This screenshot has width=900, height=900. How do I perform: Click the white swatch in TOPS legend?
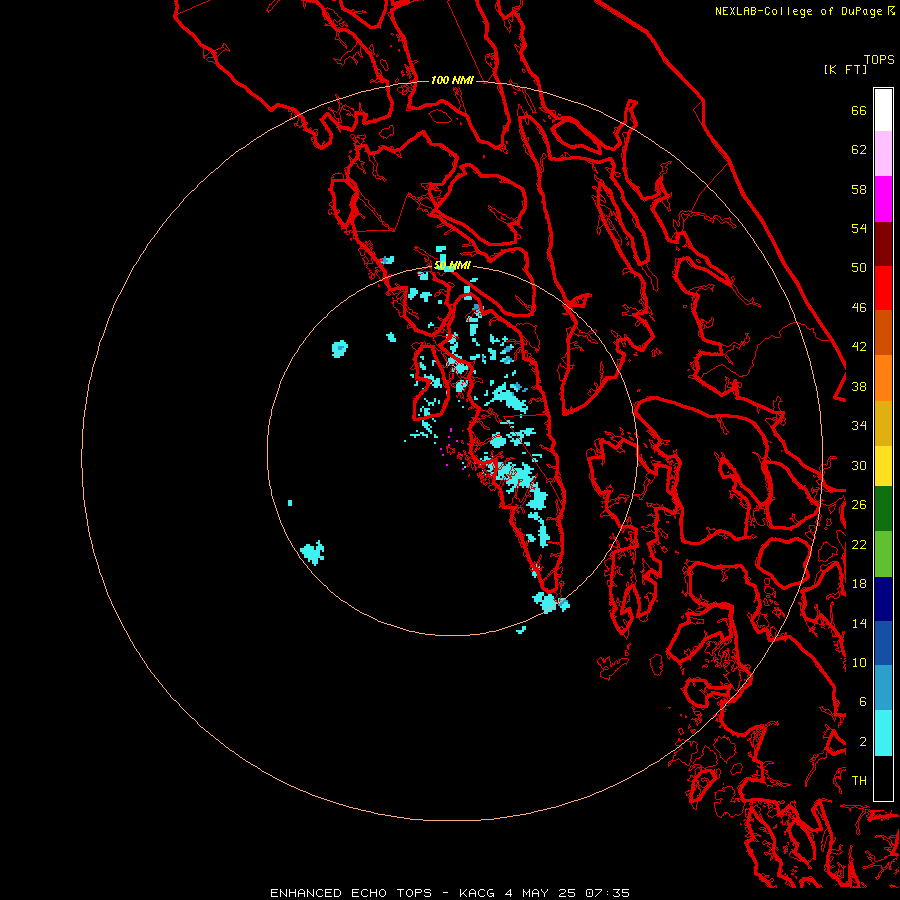(x=883, y=110)
